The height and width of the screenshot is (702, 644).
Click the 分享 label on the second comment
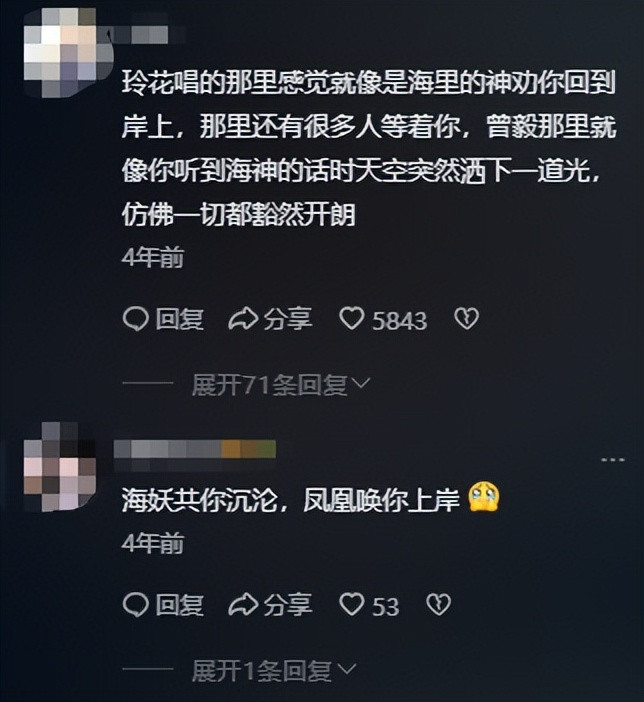coord(288,605)
